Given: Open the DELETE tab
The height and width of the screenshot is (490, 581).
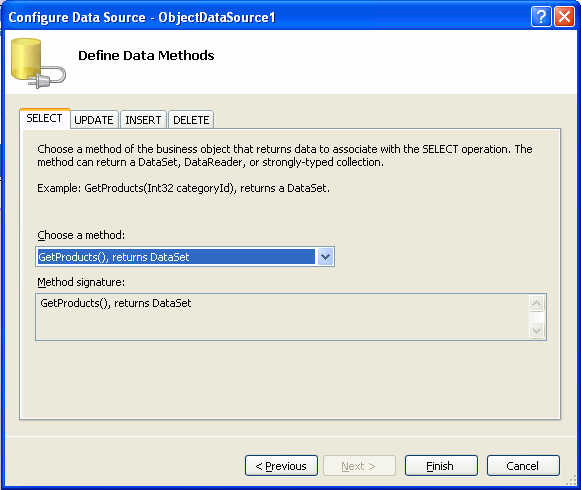Looking at the screenshot, I should (191, 120).
